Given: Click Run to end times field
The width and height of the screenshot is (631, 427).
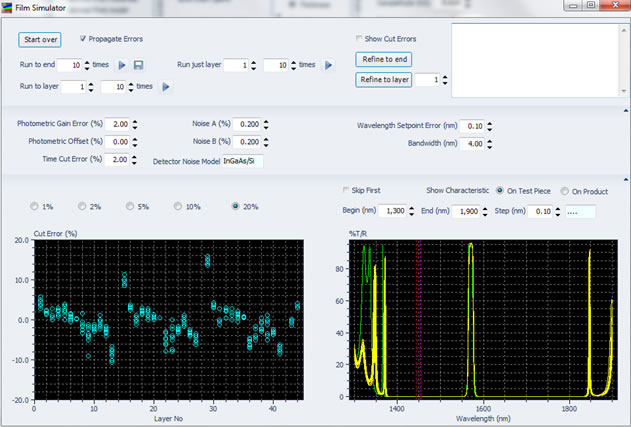Looking at the screenshot, I should (70, 65).
